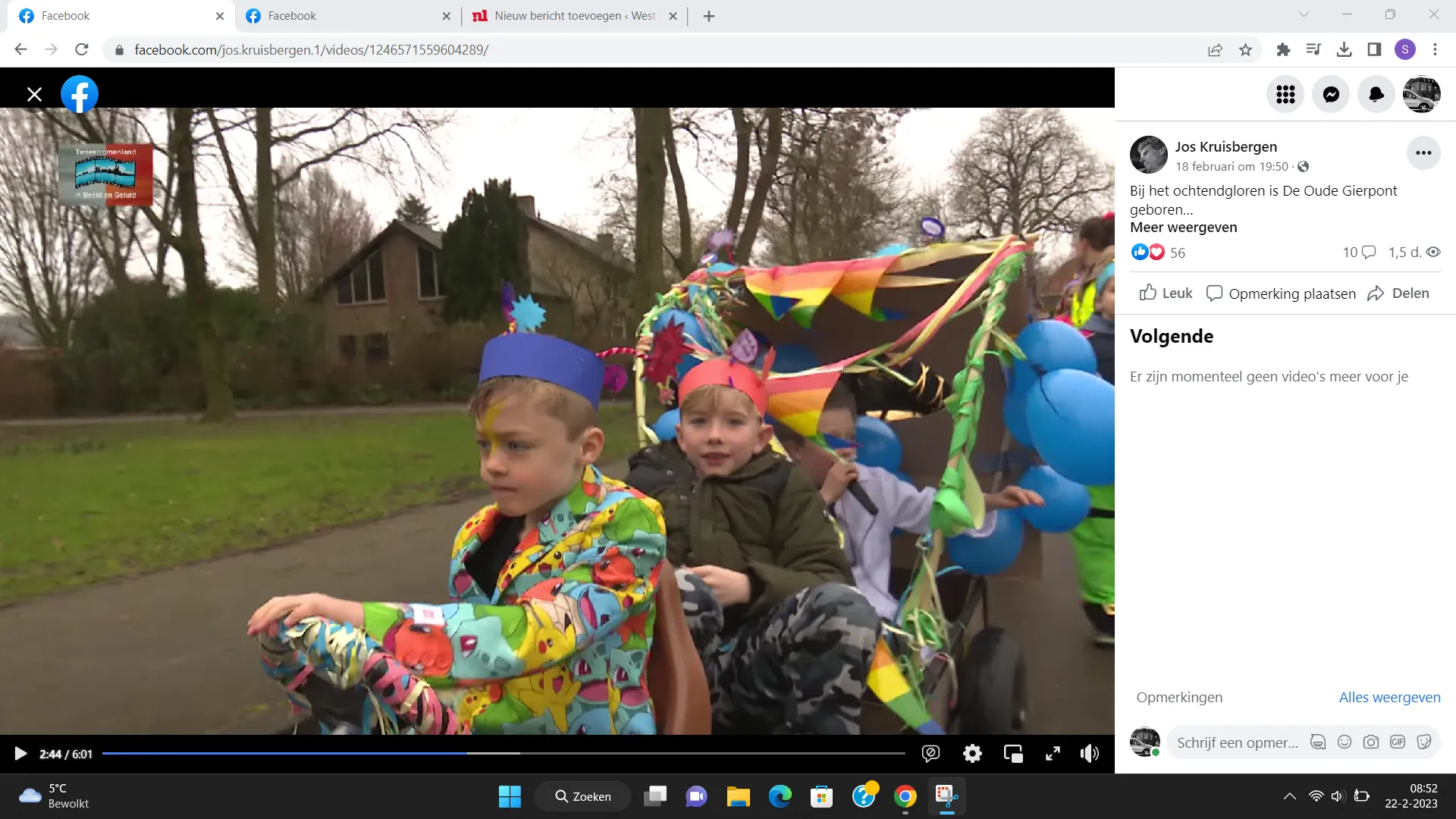Screen dimensions: 1456x819
Task: Play the paused video
Action: tap(20, 753)
